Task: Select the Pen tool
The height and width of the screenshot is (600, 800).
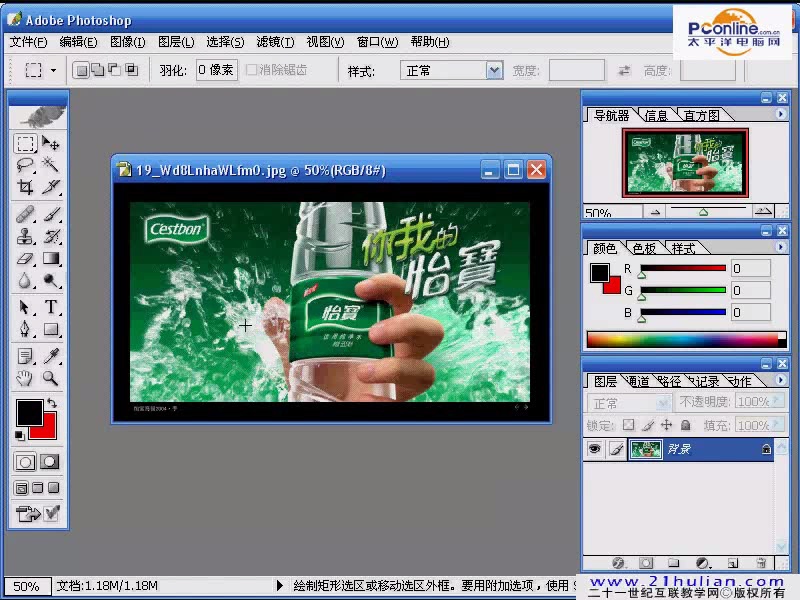Action: point(25,329)
